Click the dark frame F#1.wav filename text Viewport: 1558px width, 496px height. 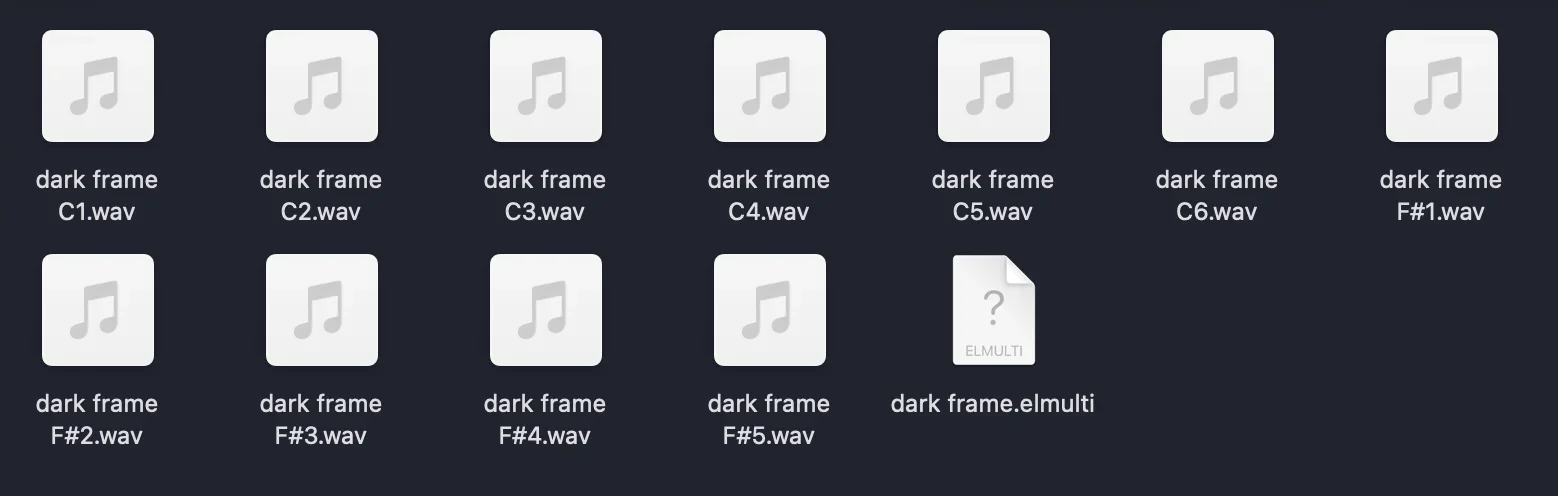point(1441,195)
